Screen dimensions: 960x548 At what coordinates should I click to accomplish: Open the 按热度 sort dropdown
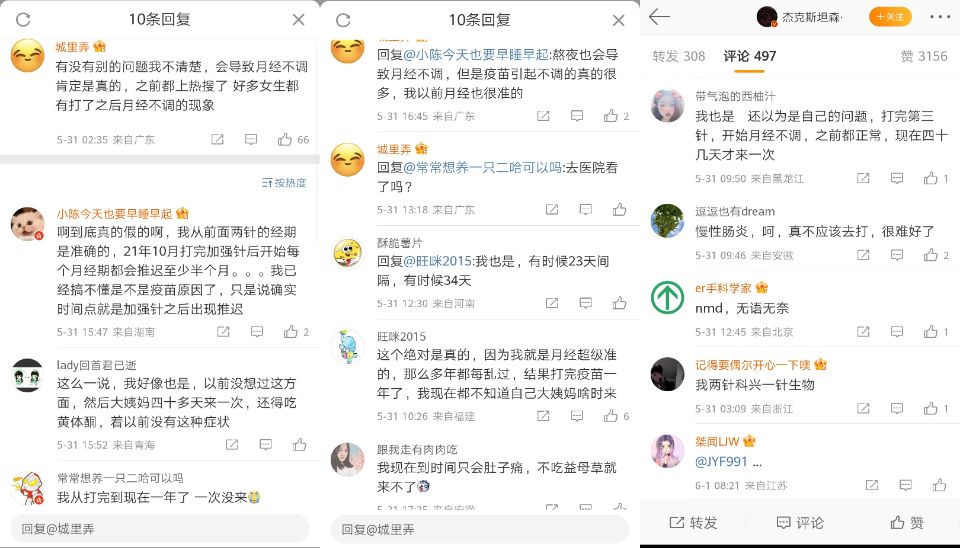click(x=284, y=182)
